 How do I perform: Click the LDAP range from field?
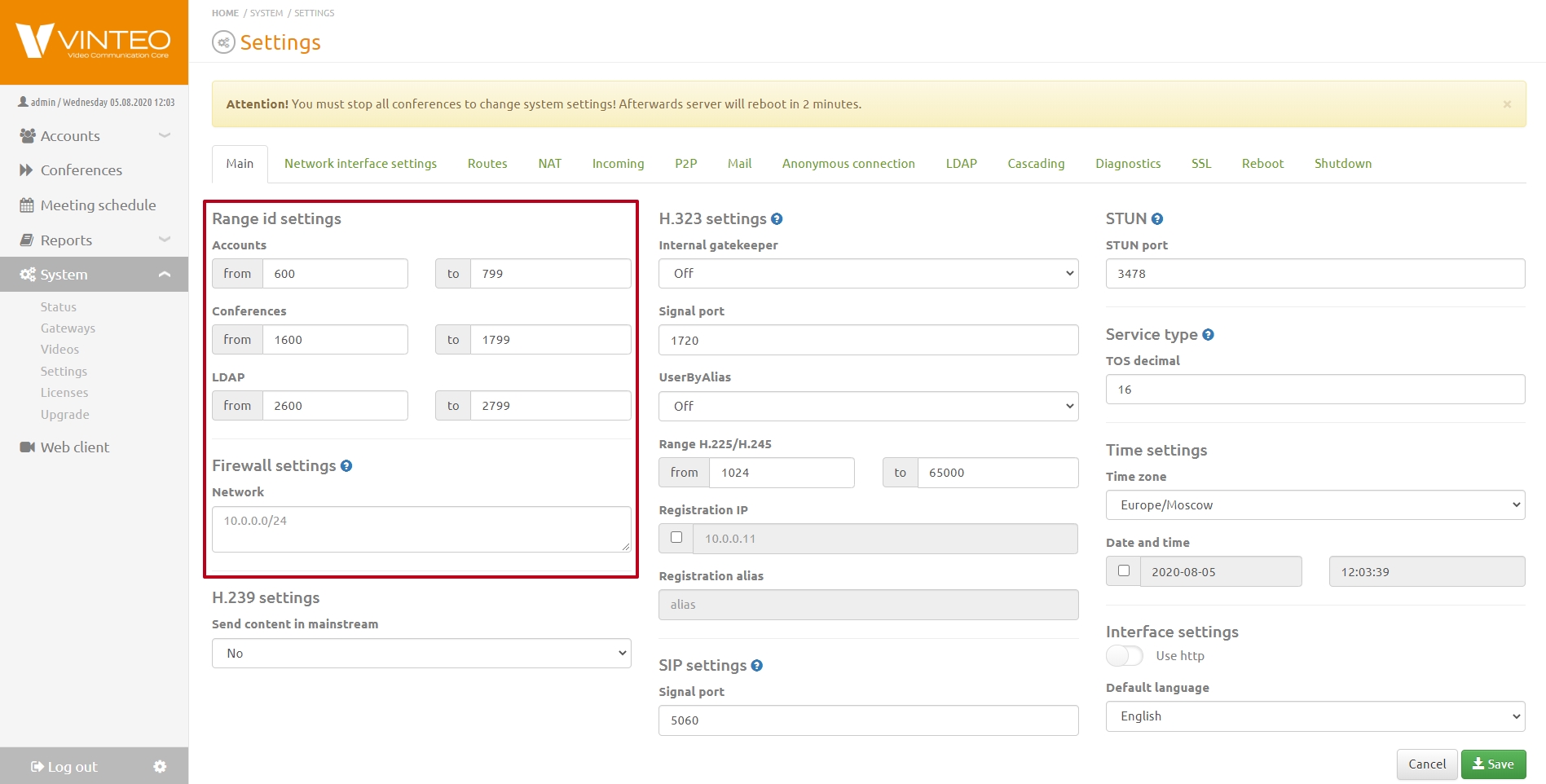coord(335,406)
